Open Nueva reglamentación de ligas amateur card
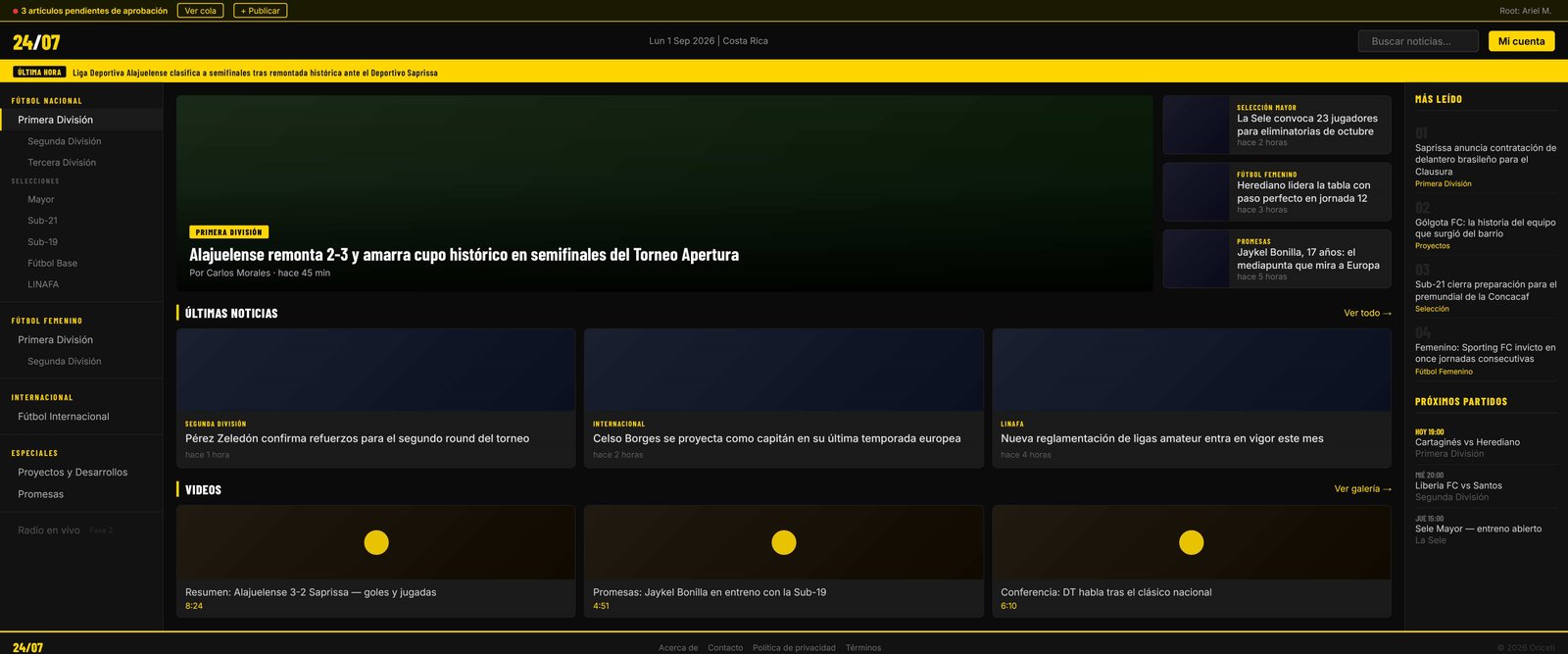This screenshot has height=654, width=1568. (x=1192, y=398)
